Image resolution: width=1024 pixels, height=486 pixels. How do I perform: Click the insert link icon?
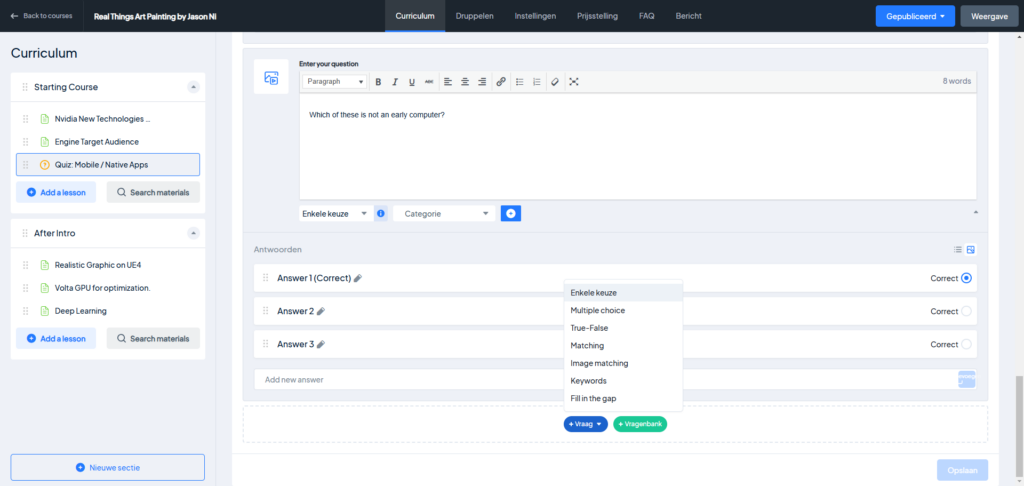(x=501, y=82)
